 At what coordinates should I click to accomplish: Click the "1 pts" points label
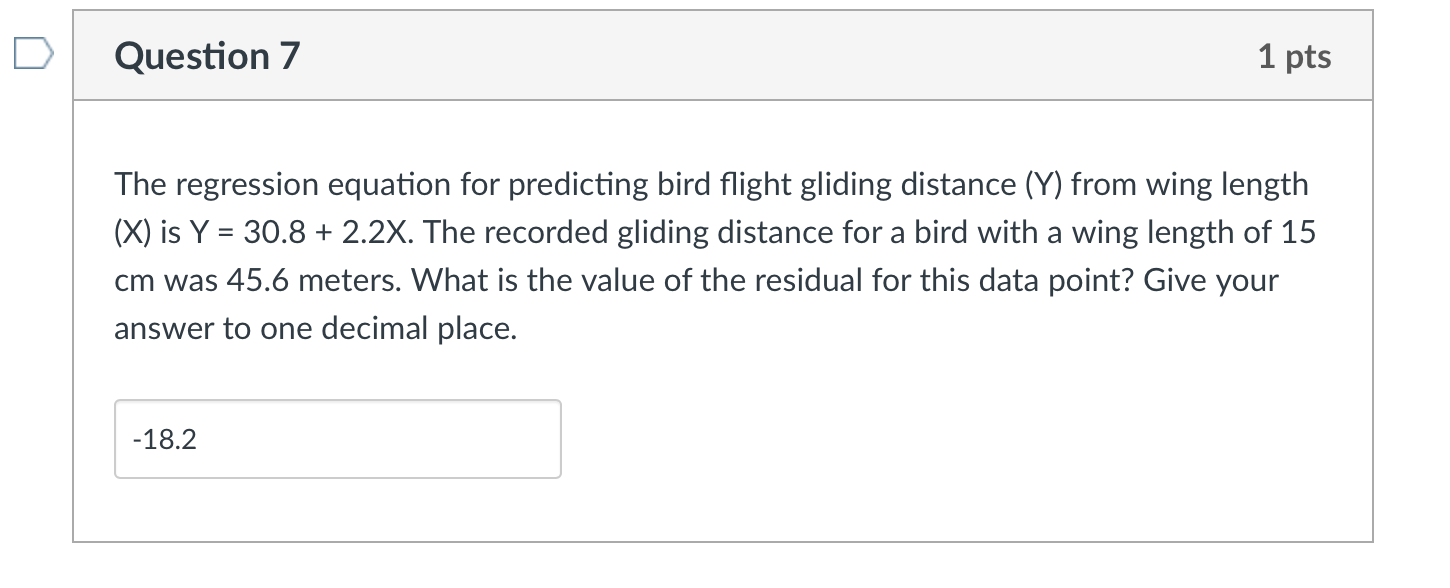point(1294,57)
